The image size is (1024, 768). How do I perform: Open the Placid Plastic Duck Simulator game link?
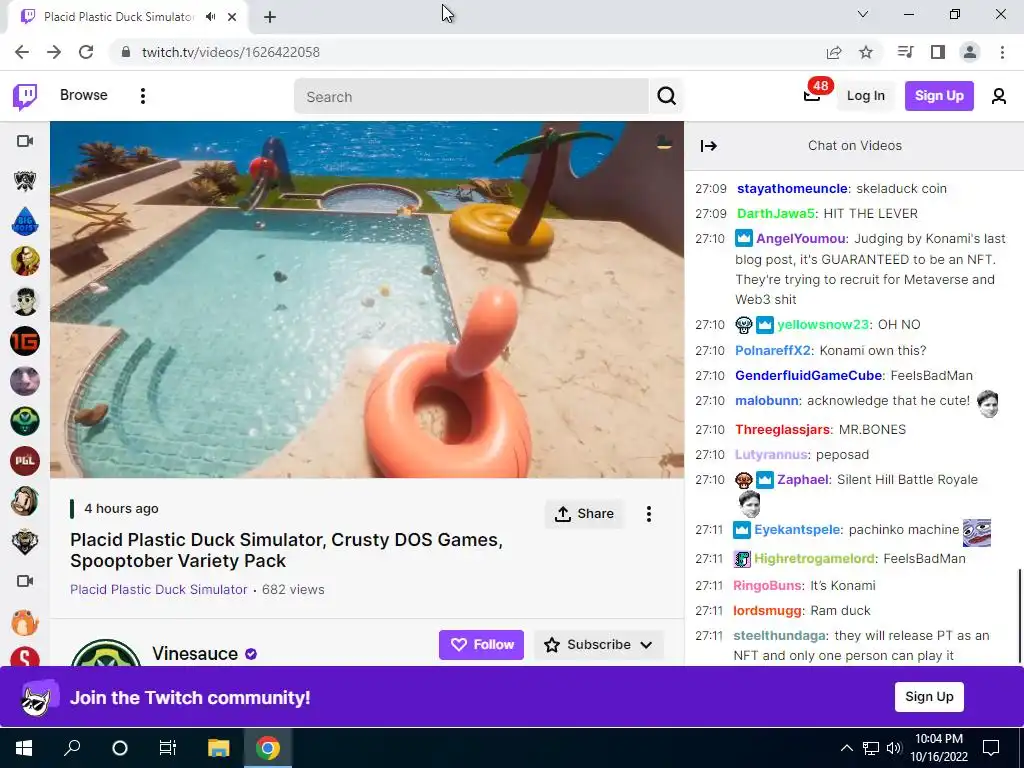point(159,589)
